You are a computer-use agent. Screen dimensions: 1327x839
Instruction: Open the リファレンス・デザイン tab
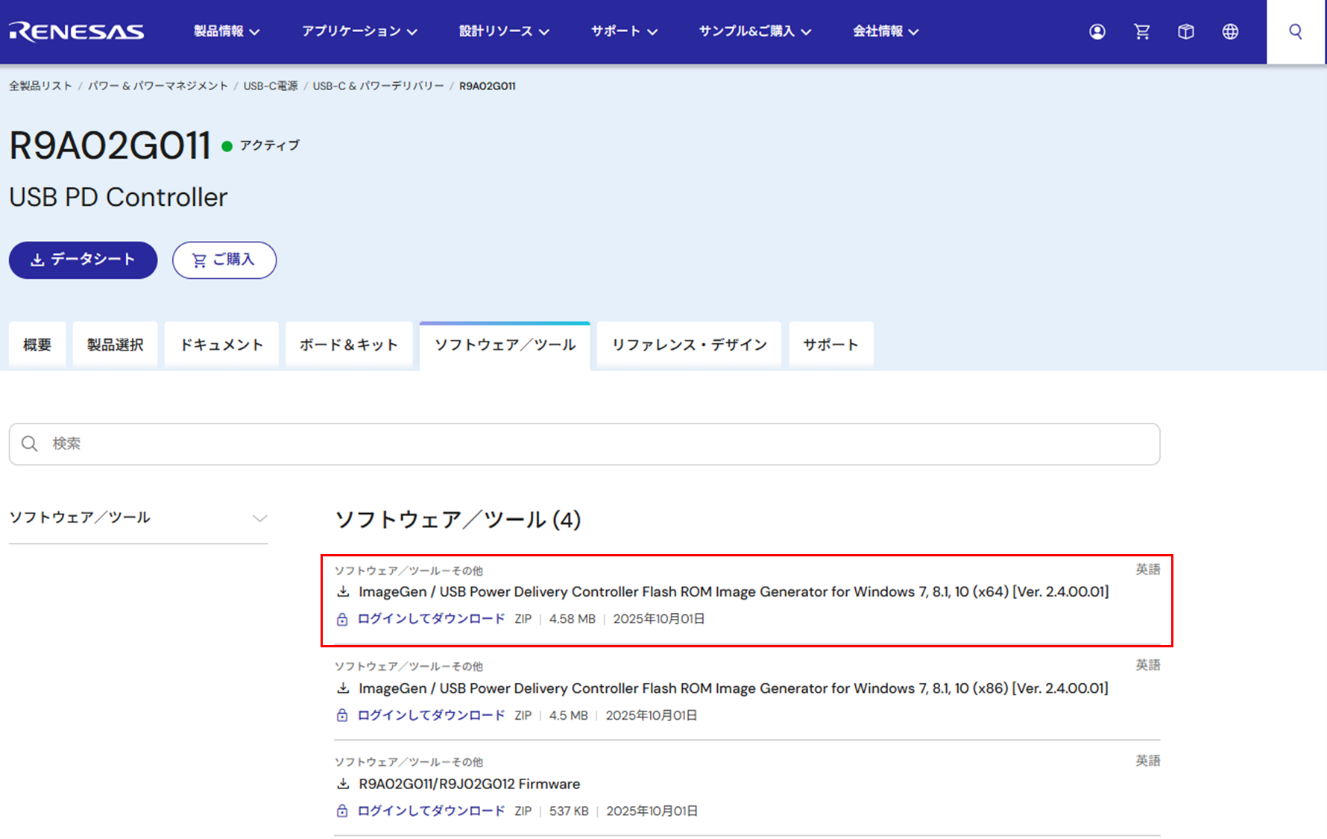coord(689,345)
